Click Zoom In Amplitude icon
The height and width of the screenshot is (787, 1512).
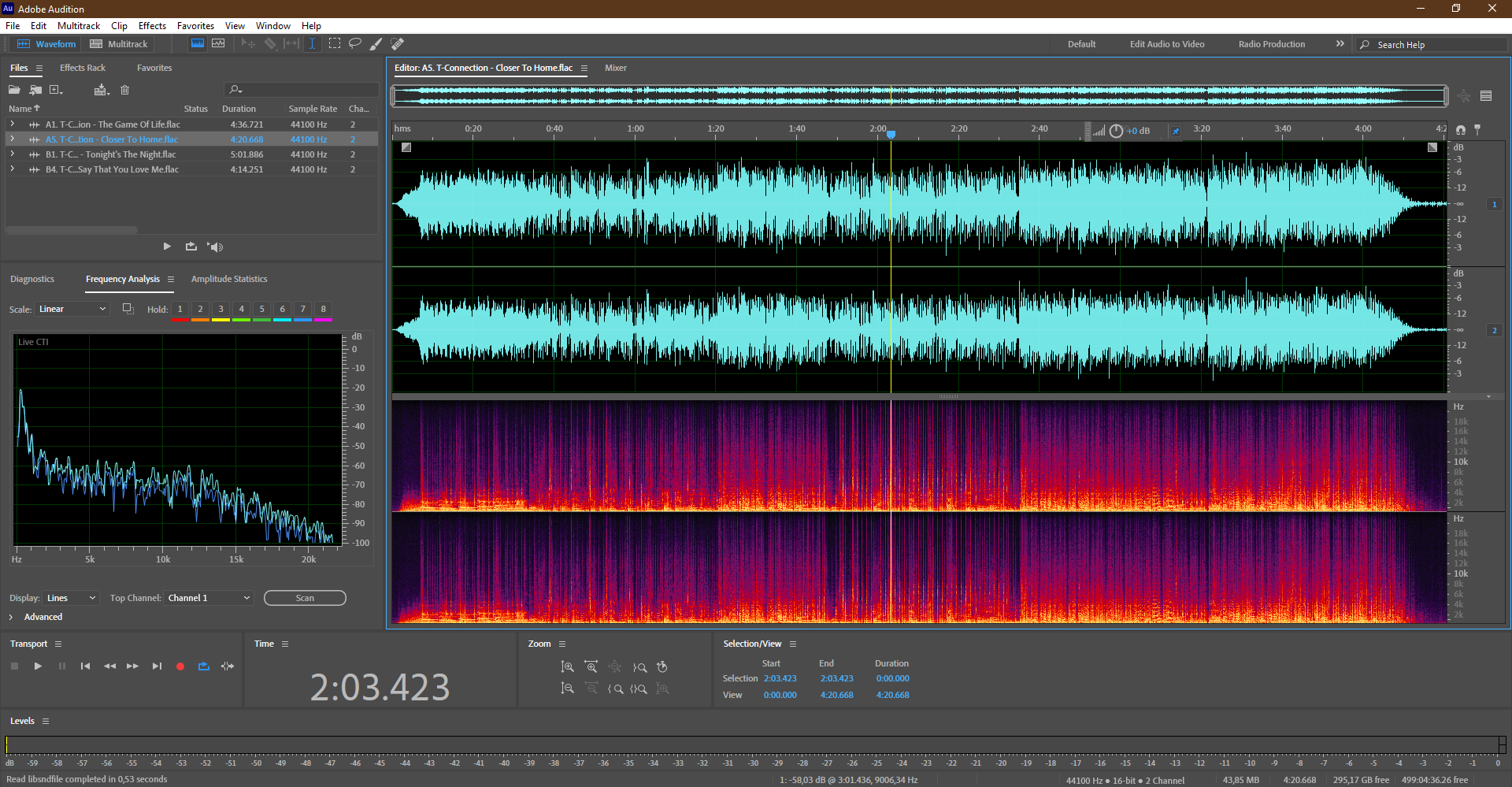point(567,667)
